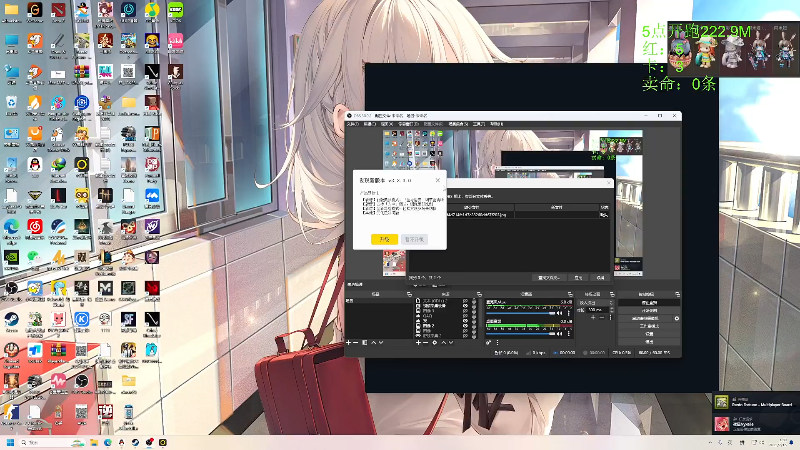The image size is (800, 450).
Task: Open the Windows Start button
Action: [x=10, y=442]
